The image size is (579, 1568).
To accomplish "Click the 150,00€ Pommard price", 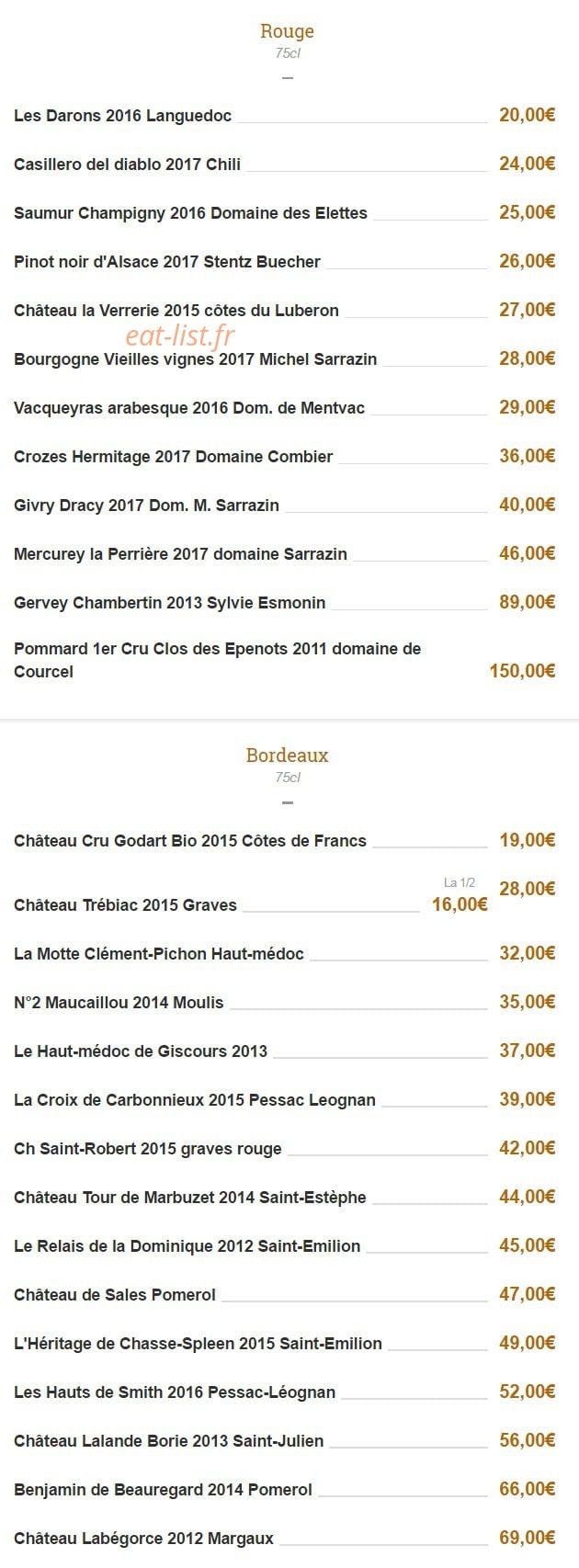I will pos(522,671).
